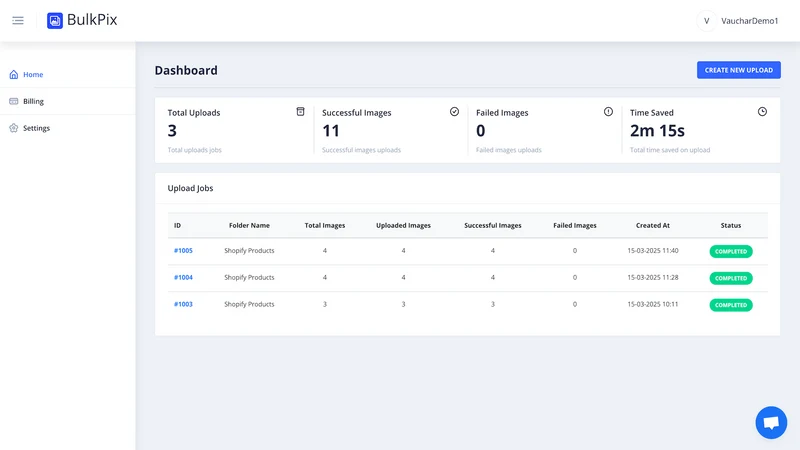
Task: Click Completed badge for job #1005
Action: click(731, 252)
